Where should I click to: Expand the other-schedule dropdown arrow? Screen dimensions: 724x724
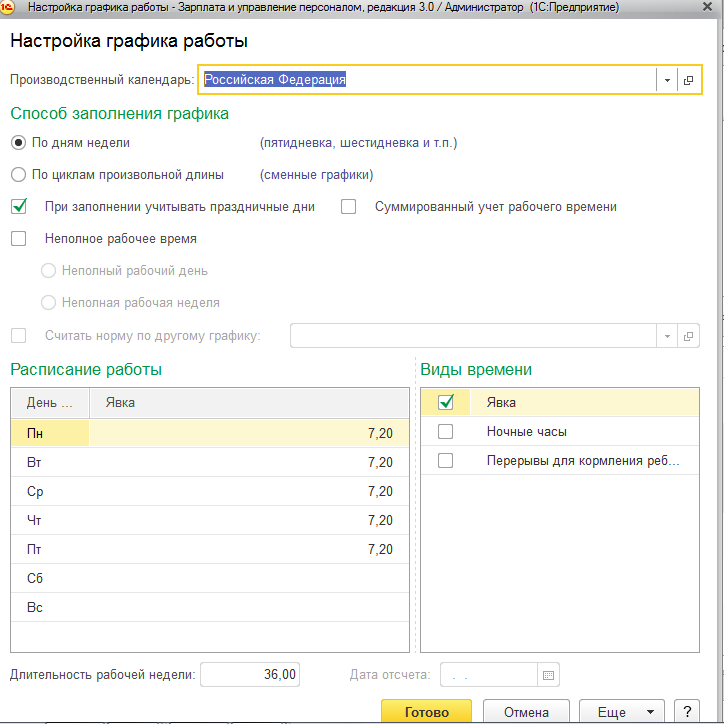click(667, 336)
